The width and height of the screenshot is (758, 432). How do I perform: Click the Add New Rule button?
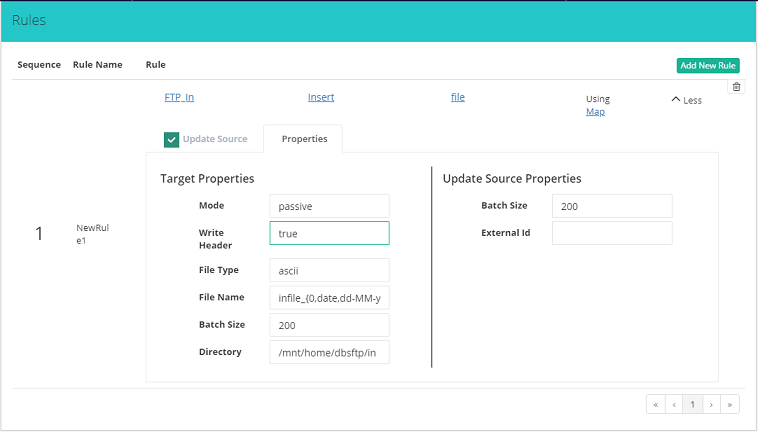tap(708, 65)
